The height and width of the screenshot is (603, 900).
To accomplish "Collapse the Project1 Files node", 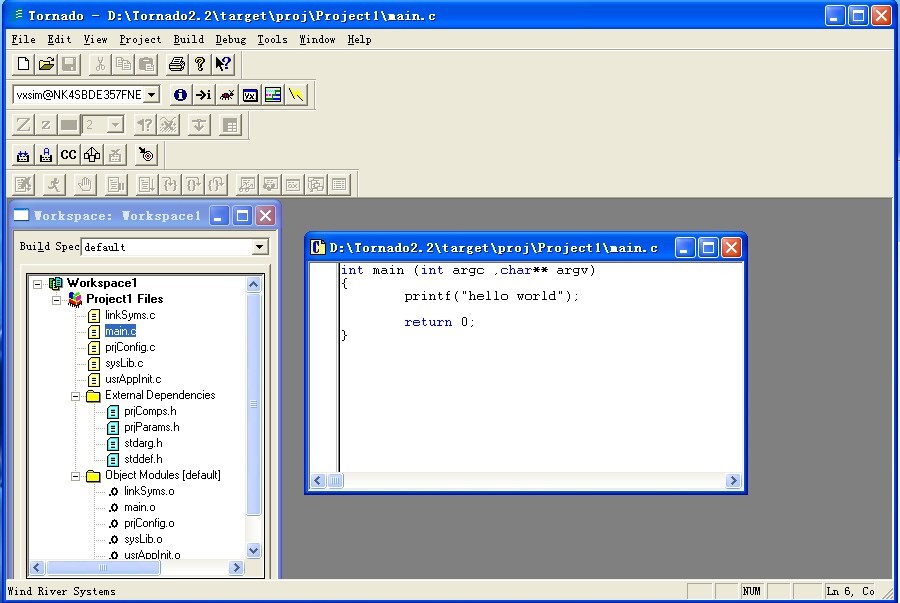I will (x=56, y=299).
